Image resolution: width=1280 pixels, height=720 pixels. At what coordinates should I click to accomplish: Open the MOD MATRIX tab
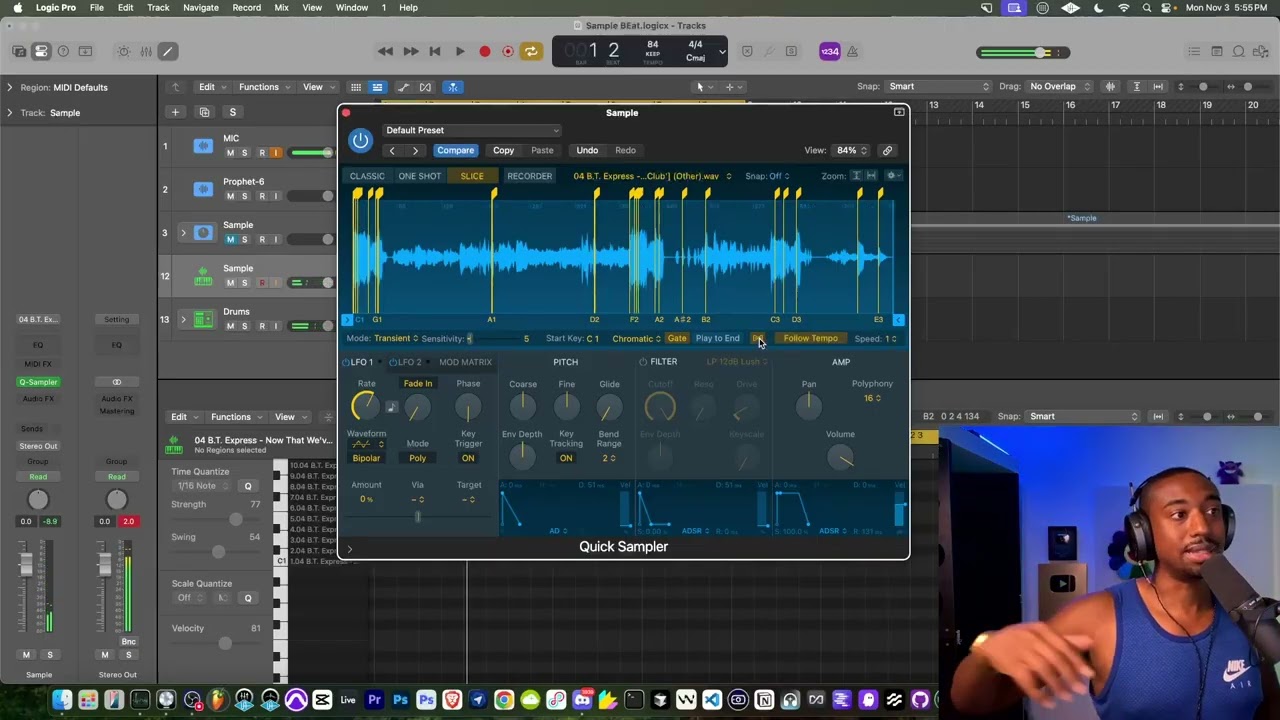point(465,362)
